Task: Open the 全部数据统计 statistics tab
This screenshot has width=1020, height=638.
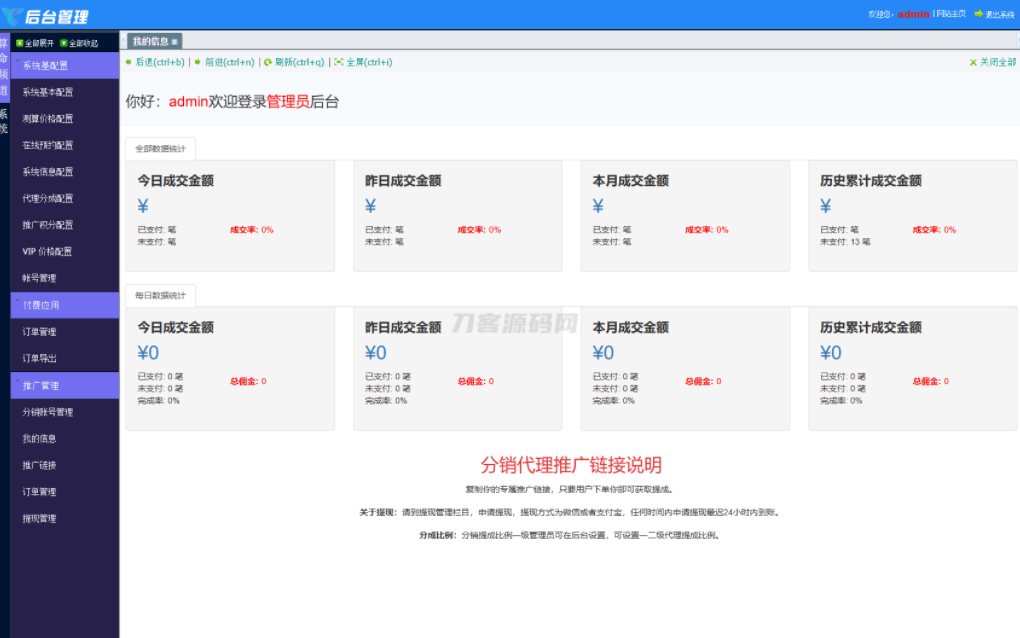Action: pyautogui.click(x=160, y=146)
